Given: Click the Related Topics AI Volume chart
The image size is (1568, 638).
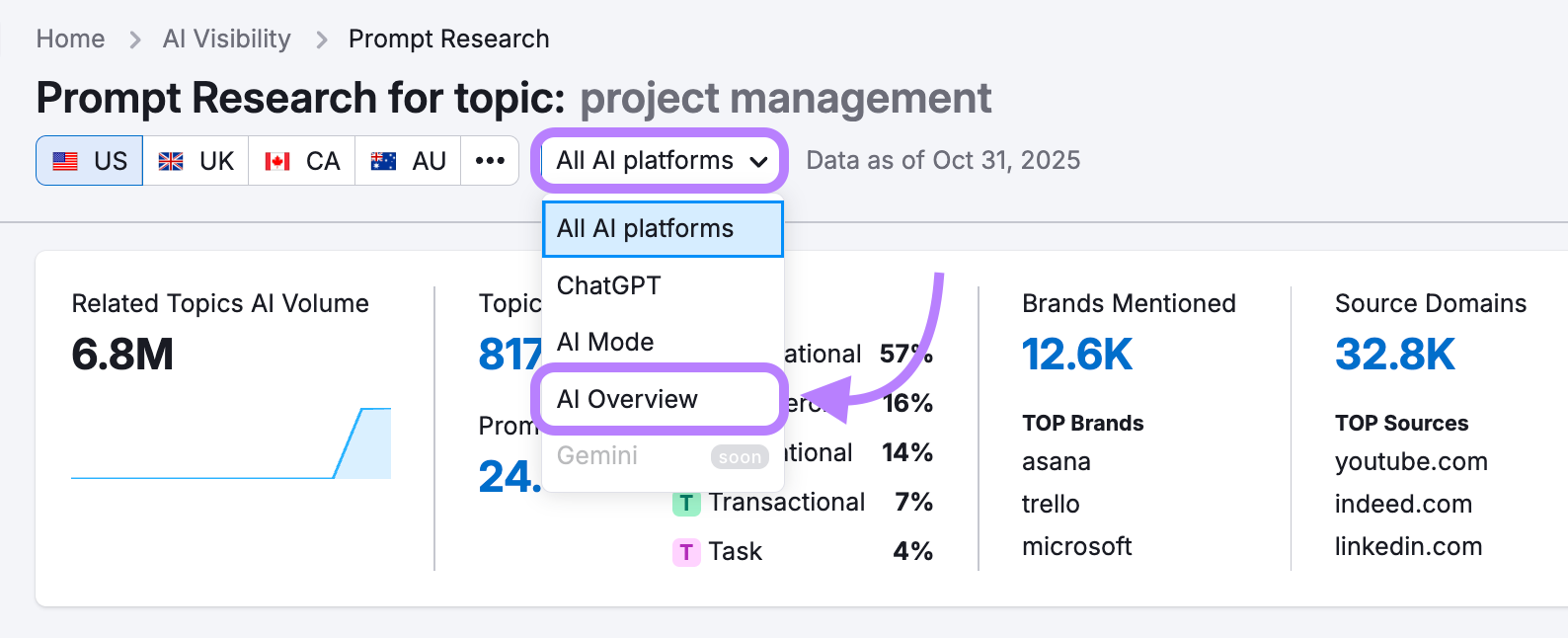Looking at the screenshot, I should click(231, 442).
